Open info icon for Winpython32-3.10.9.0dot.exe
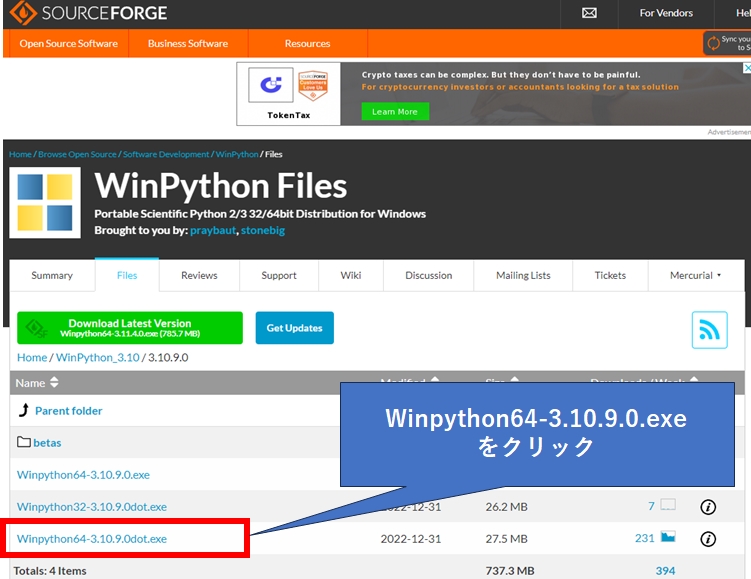Image resolution: width=751 pixels, height=579 pixels. pos(708,507)
